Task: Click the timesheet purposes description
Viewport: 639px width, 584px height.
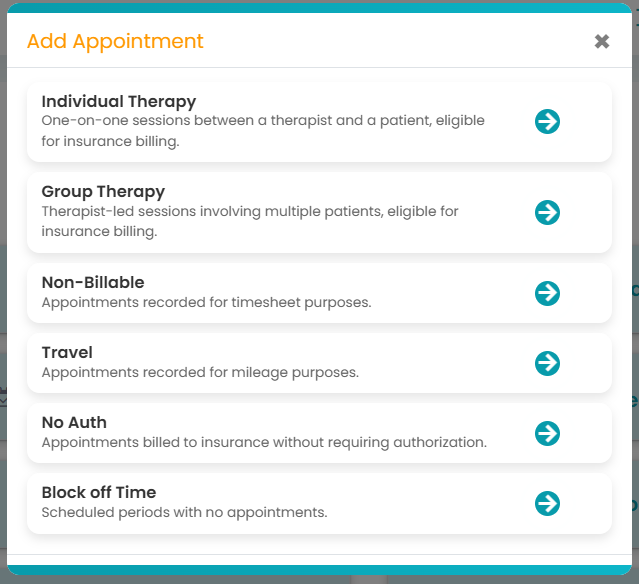Action: pyautogui.click(x=206, y=302)
